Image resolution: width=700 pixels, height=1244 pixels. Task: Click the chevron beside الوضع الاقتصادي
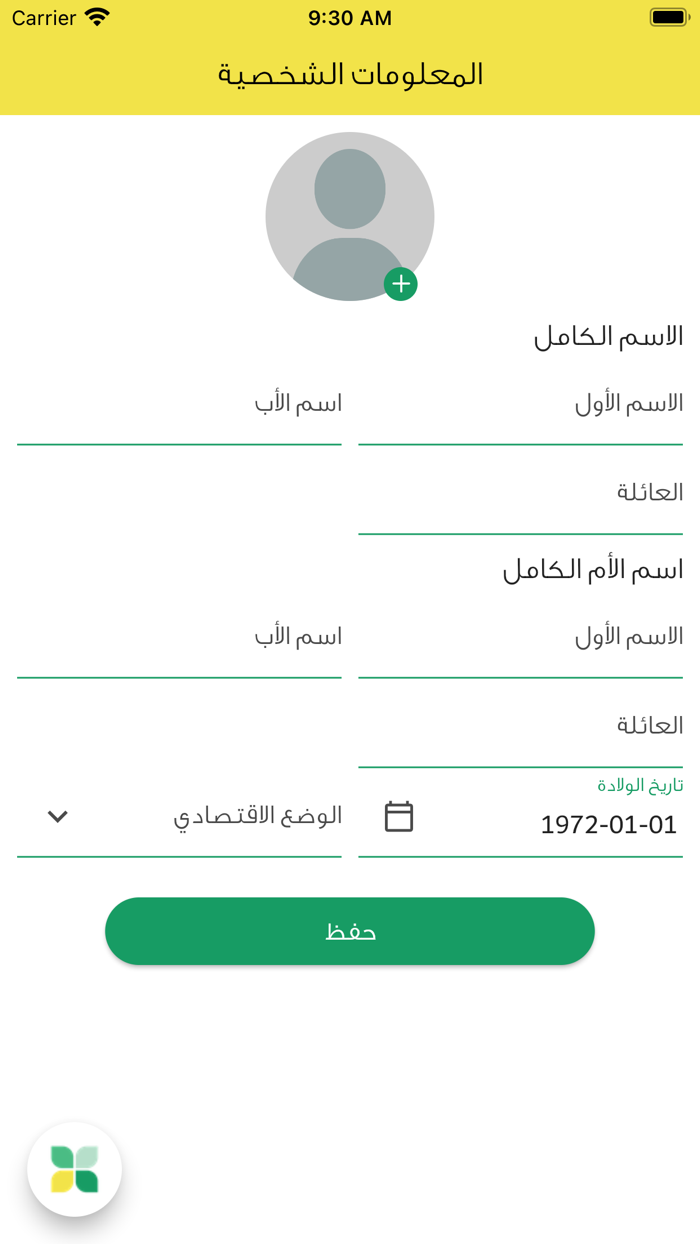[57, 816]
